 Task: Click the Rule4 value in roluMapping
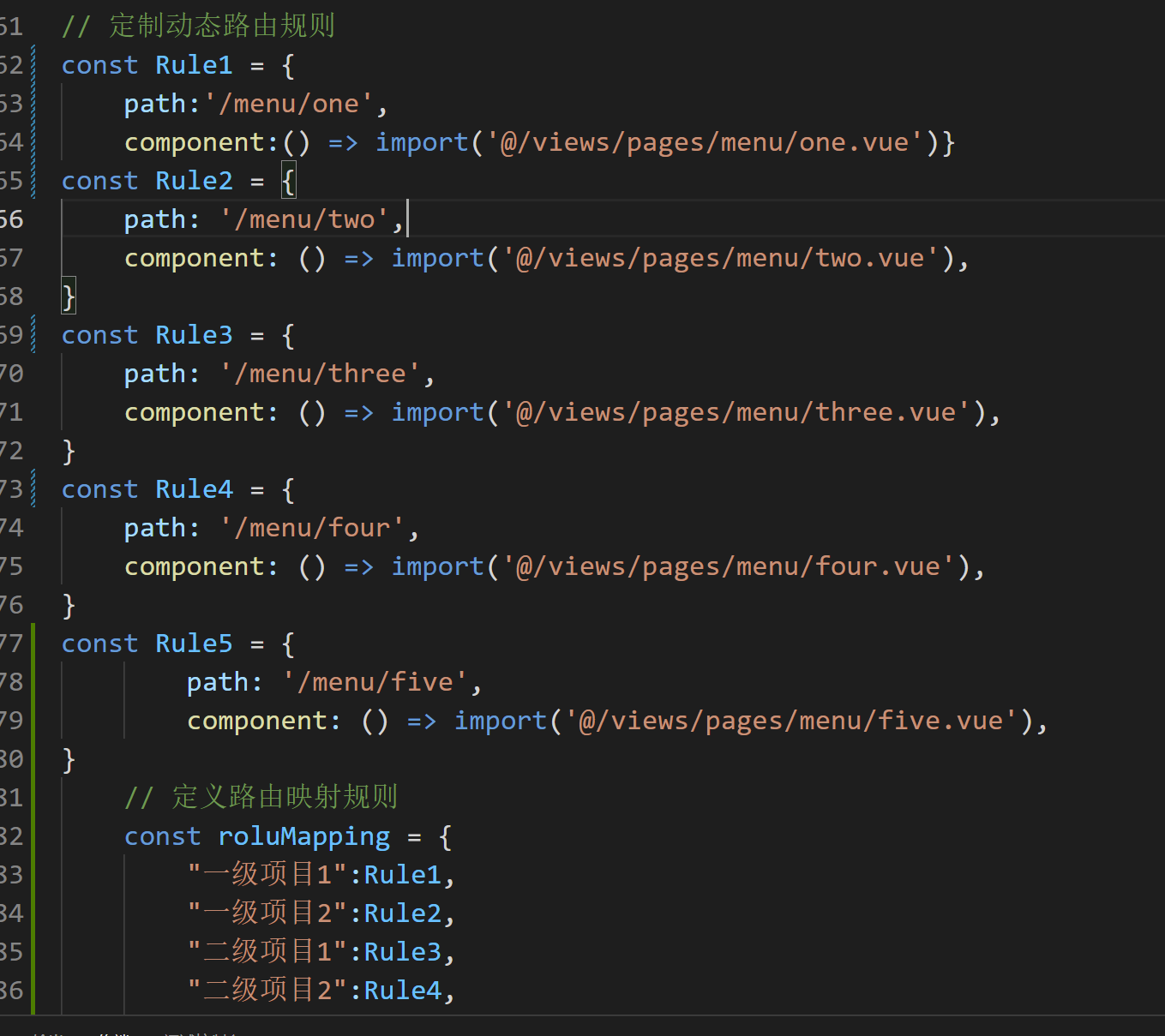tap(403, 991)
